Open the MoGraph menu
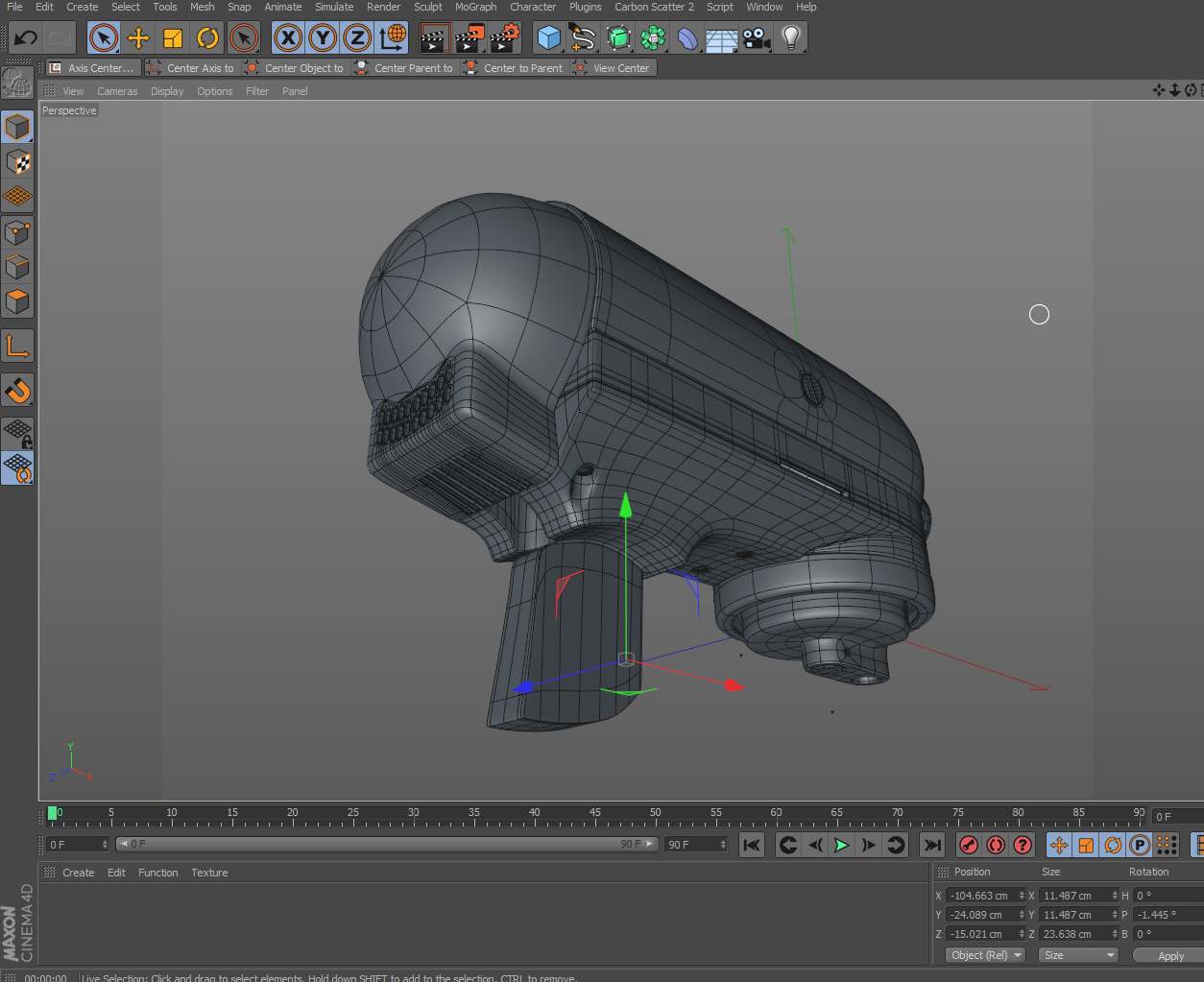Image resolution: width=1204 pixels, height=982 pixels. click(x=475, y=7)
